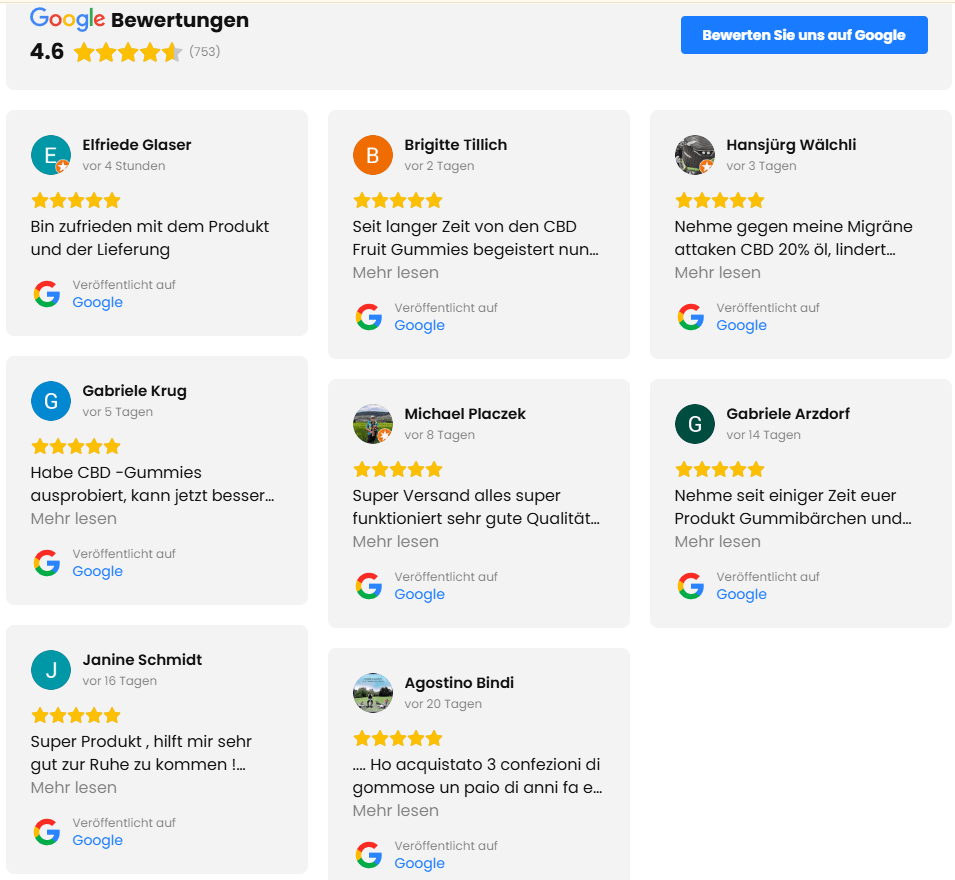955x880 pixels.
Task: Click the overall 4.6 star rating
Action: (127, 52)
